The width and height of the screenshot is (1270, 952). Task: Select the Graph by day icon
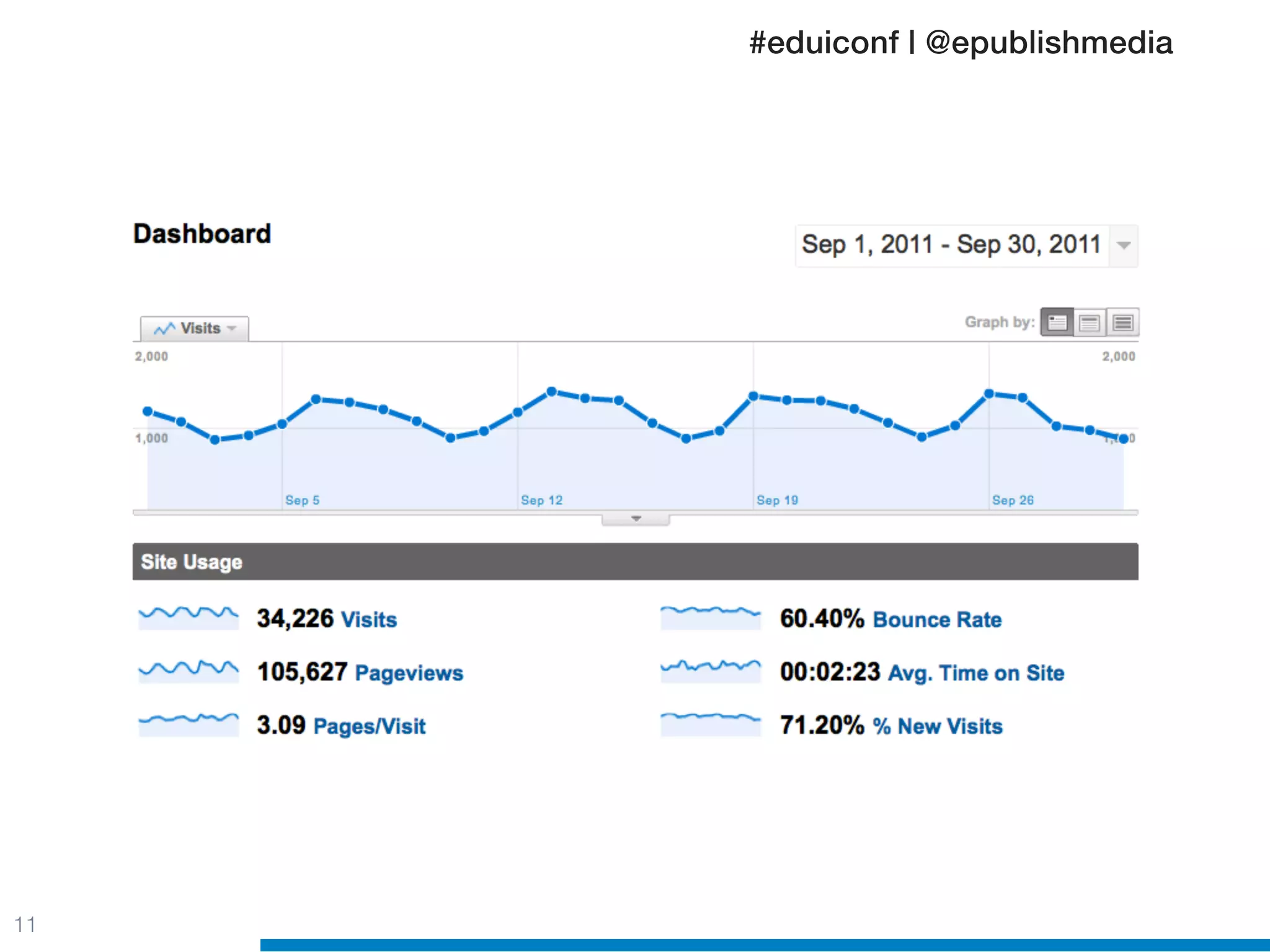(1057, 322)
